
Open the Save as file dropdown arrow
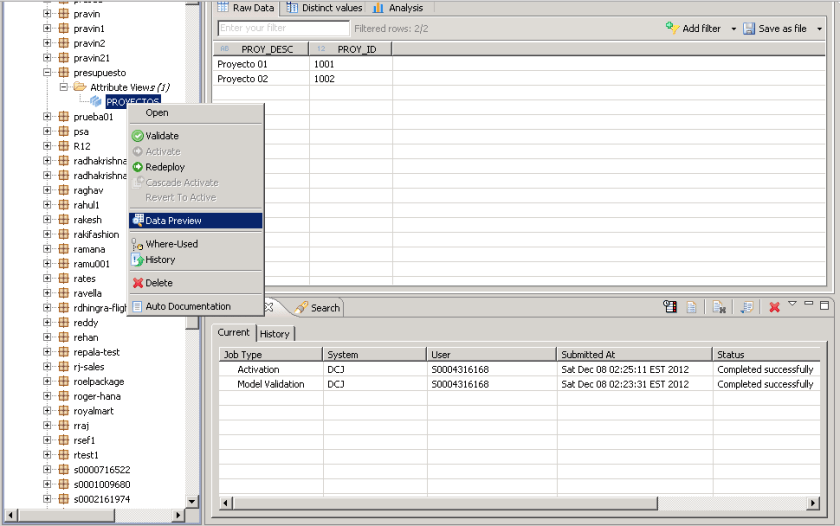[819, 29]
